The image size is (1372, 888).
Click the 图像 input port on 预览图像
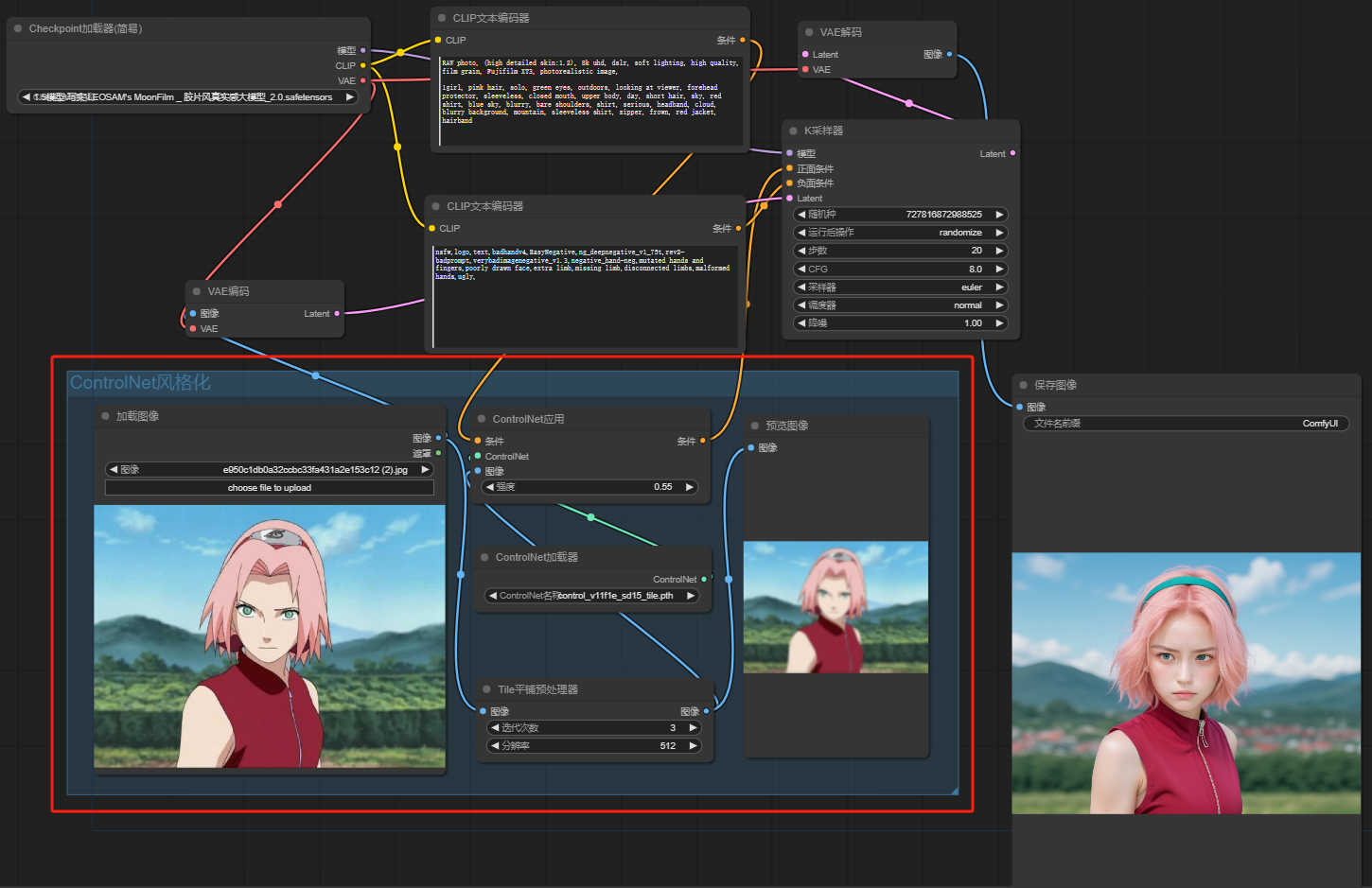coord(751,447)
